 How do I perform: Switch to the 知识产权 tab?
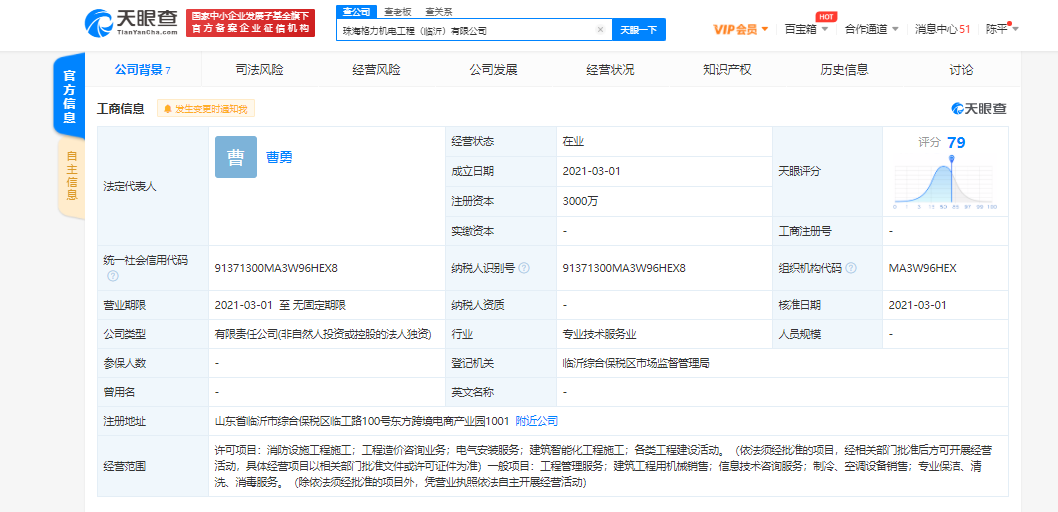coord(727,70)
